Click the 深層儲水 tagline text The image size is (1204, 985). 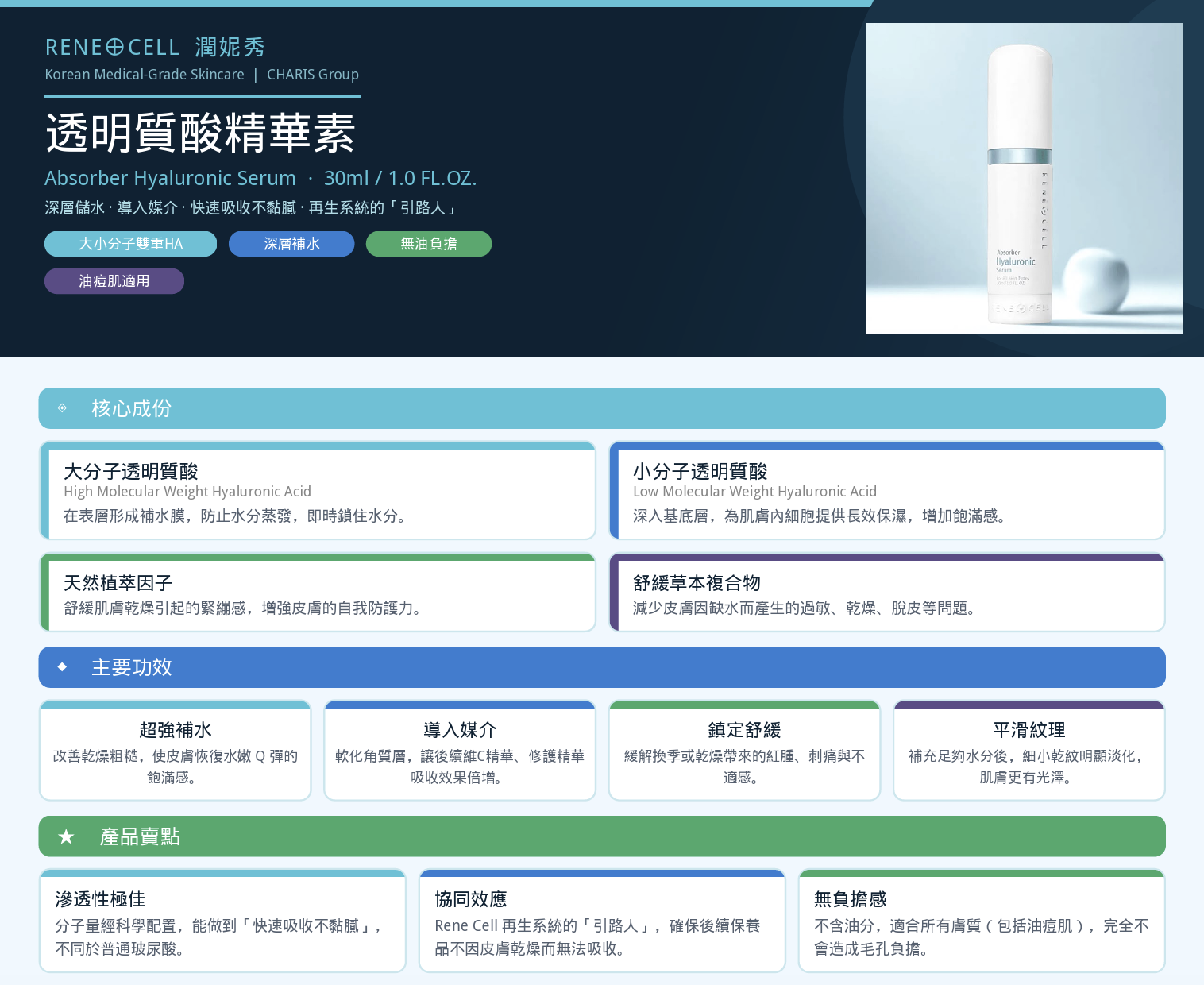251,208
